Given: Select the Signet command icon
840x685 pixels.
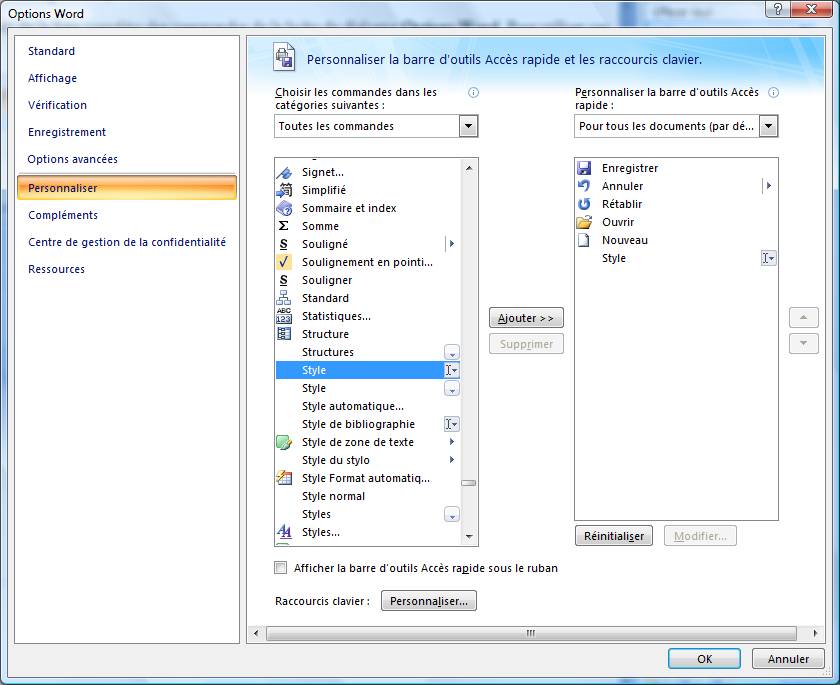Looking at the screenshot, I should pos(284,172).
